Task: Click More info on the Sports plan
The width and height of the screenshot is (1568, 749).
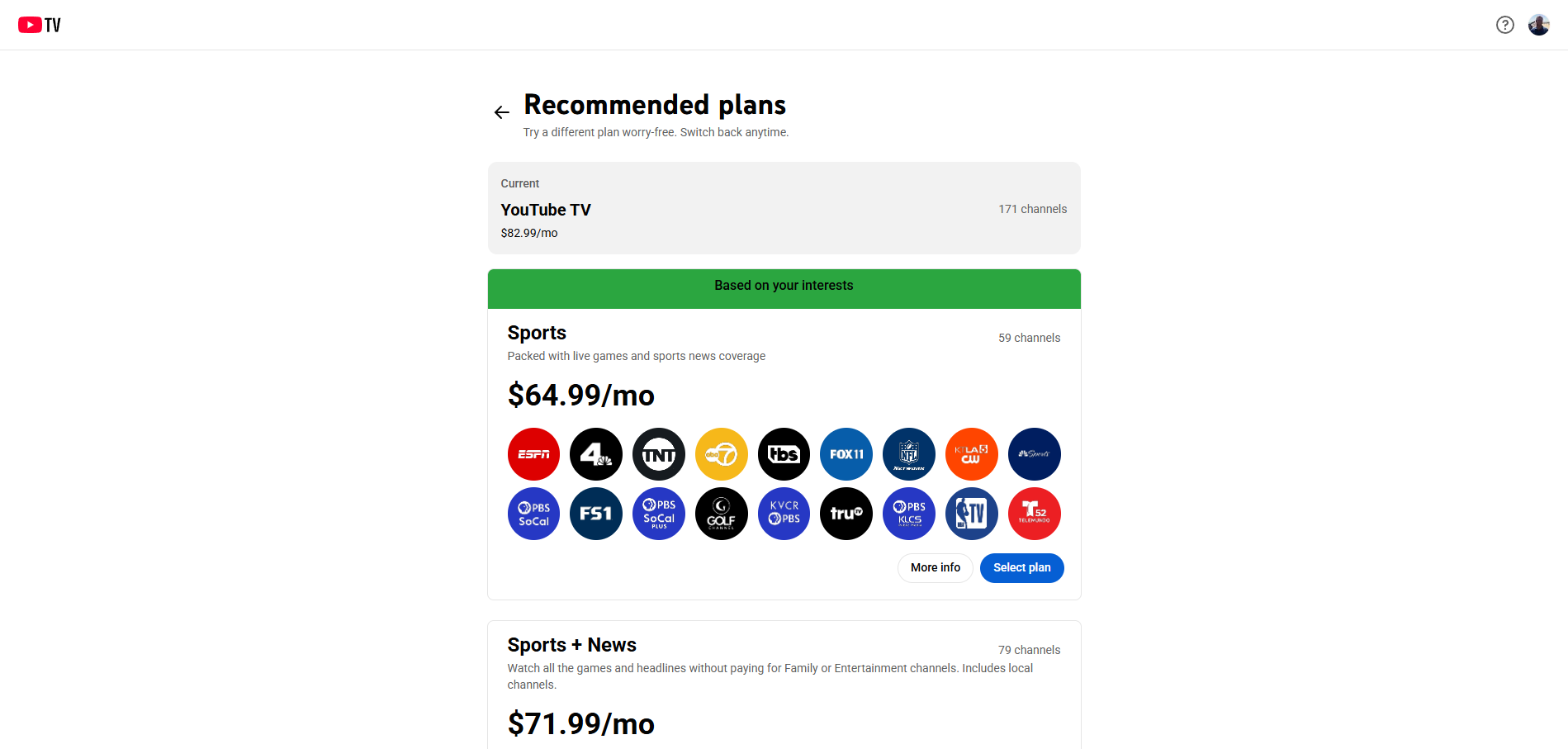Action: 935,568
